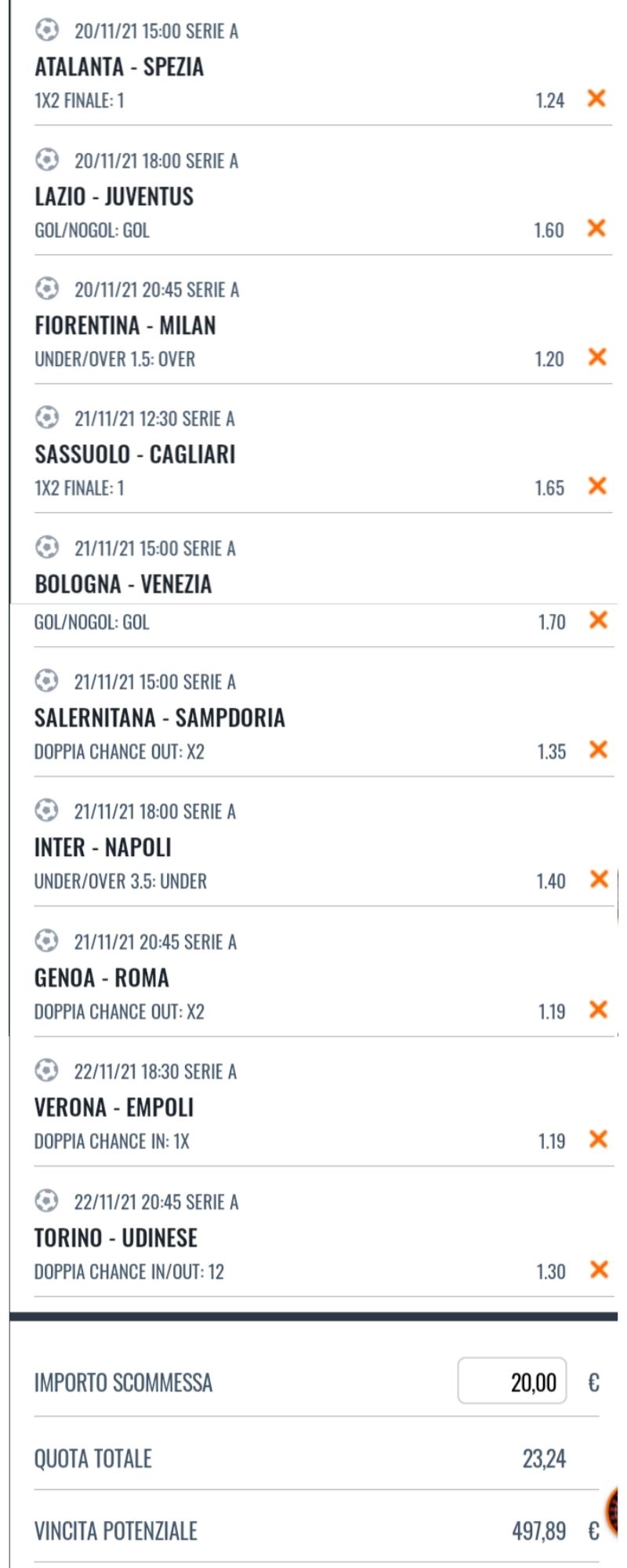
Task: Remove Atalanta - Spezia bet from slip
Action: (x=596, y=99)
